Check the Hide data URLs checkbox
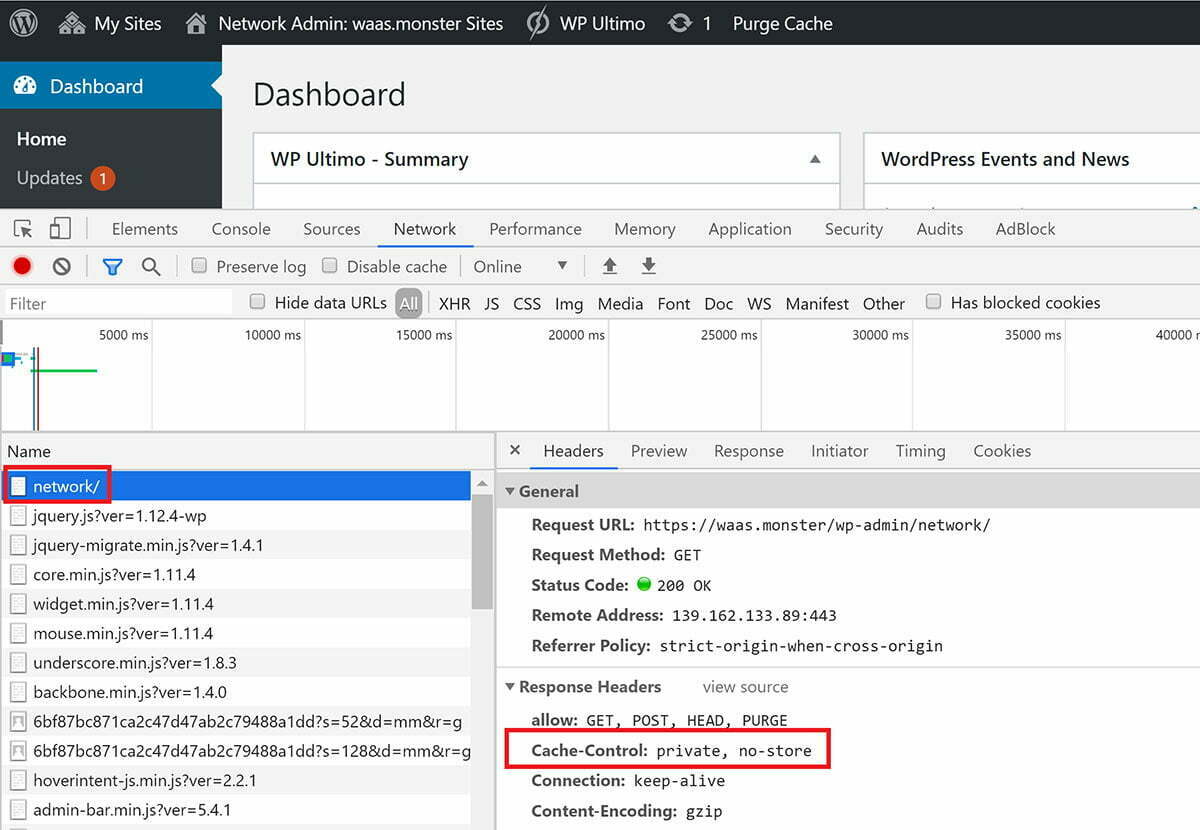The image size is (1200, 830). coord(258,302)
